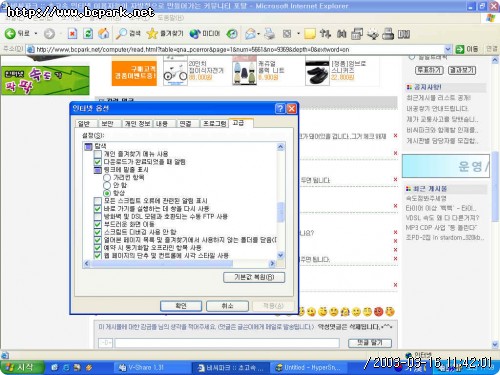
Task: Uncheck 스크립트 디버깅 사용 안 함
Action: click(97, 232)
